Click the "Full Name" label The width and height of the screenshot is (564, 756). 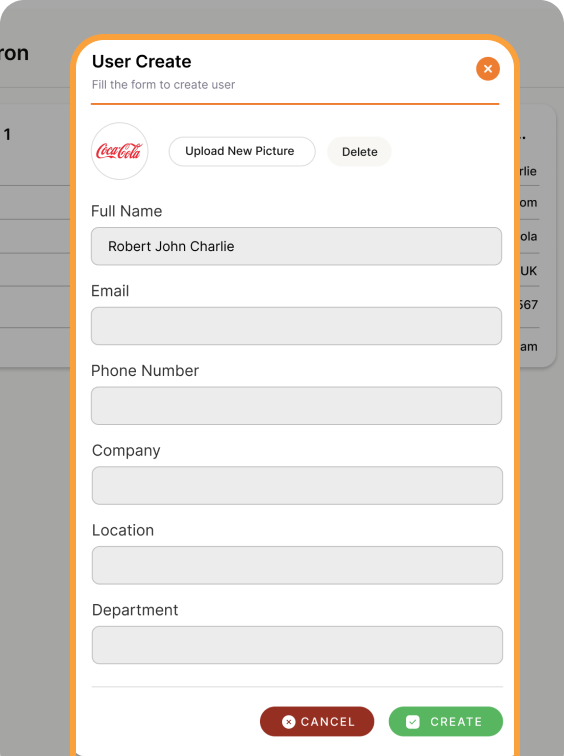(x=126, y=211)
